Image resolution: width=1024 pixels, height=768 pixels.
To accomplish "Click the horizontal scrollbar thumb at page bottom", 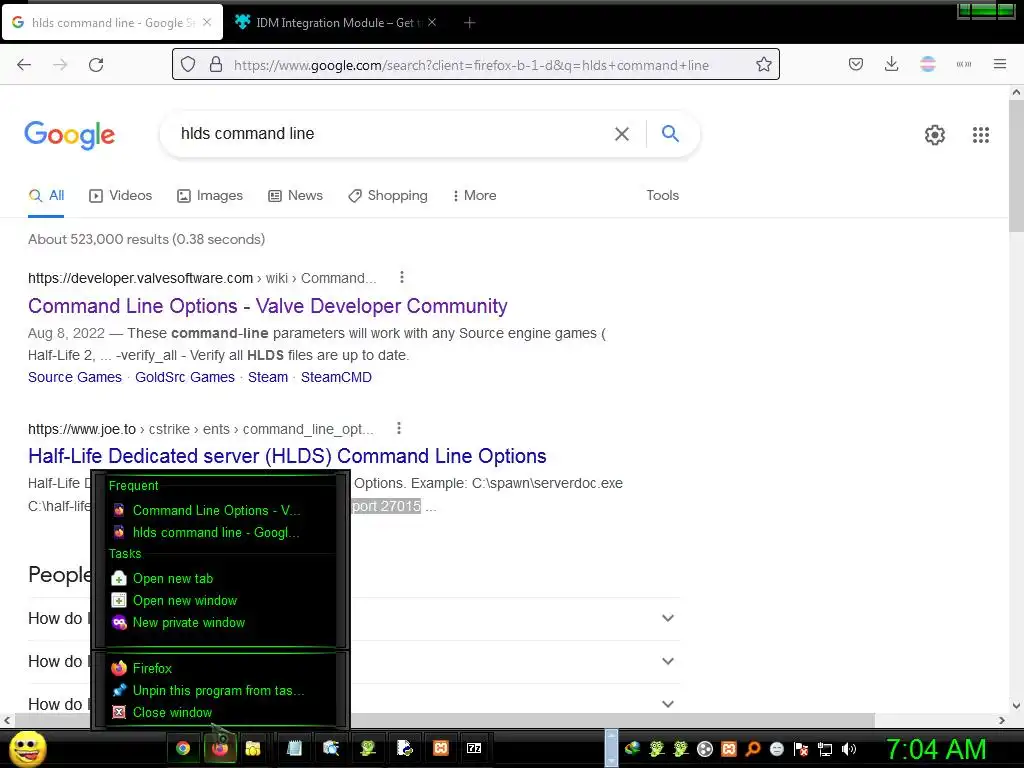I will click(x=443, y=720).
